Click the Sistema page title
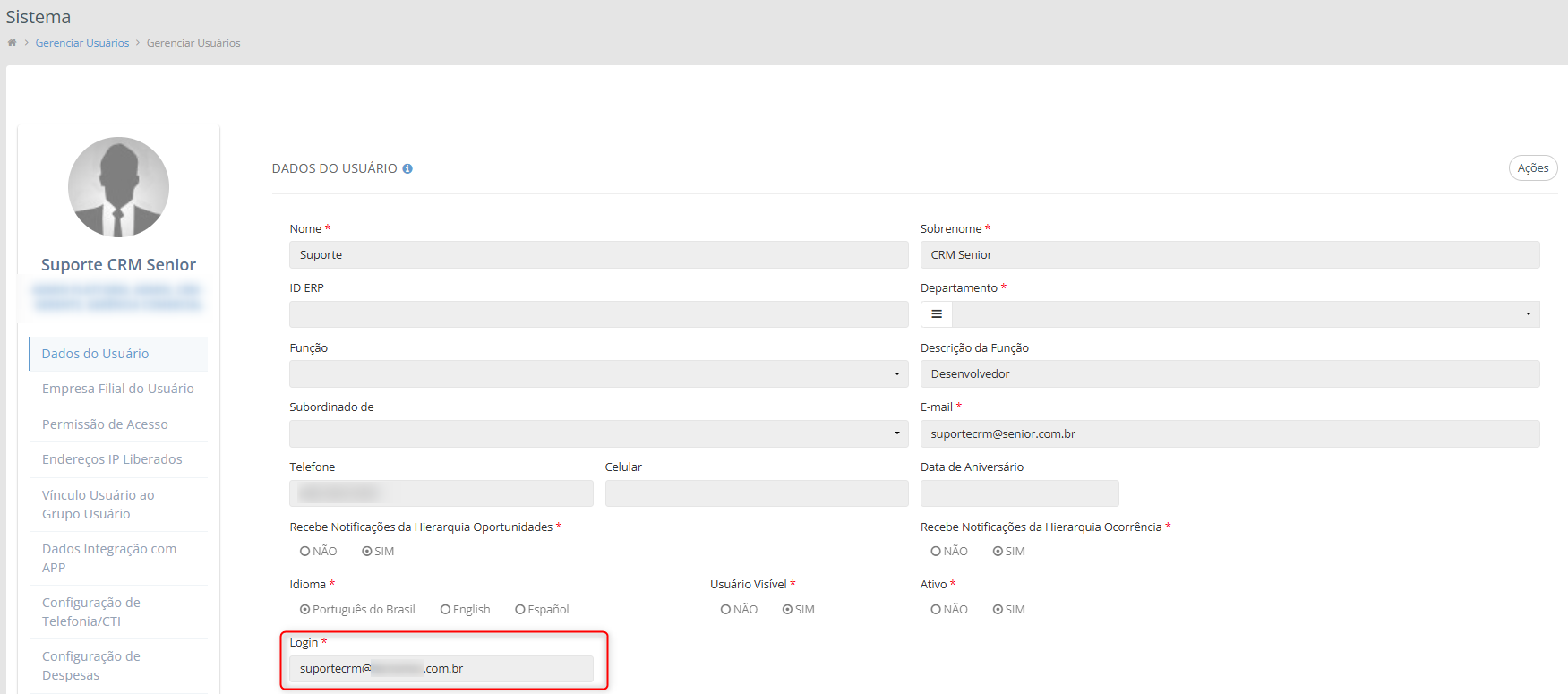Image resolution: width=1568 pixels, height=694 pixels. (39, 17)
